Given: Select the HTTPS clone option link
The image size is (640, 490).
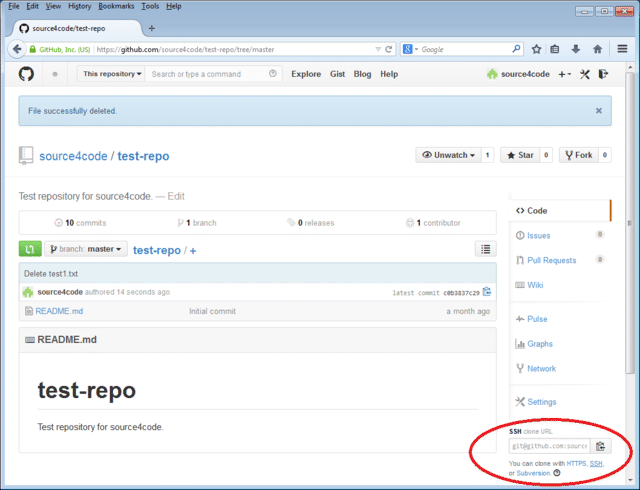Looking at the screenshot, I should tap(576, 463).
